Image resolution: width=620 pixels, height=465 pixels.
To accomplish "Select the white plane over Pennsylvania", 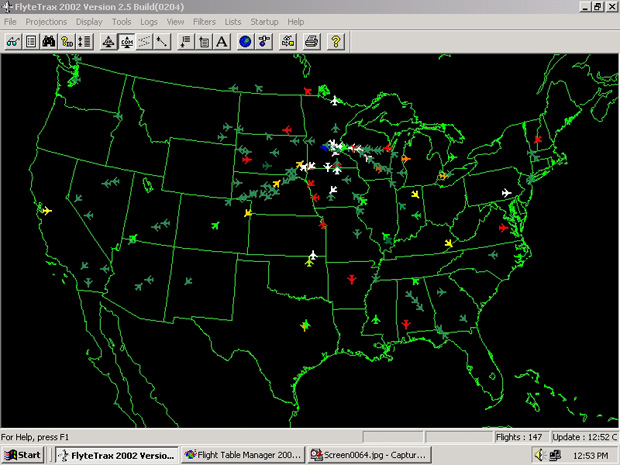I will 506,193.
